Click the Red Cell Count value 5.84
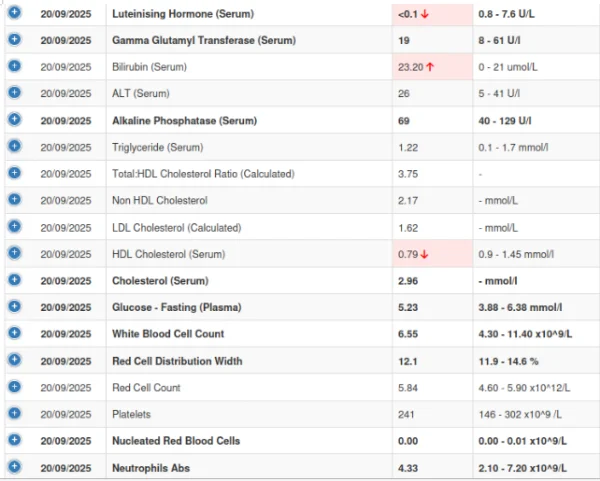The height and width of the screenshot is (481, 600). pyautogui.click(x=409, y=388)
